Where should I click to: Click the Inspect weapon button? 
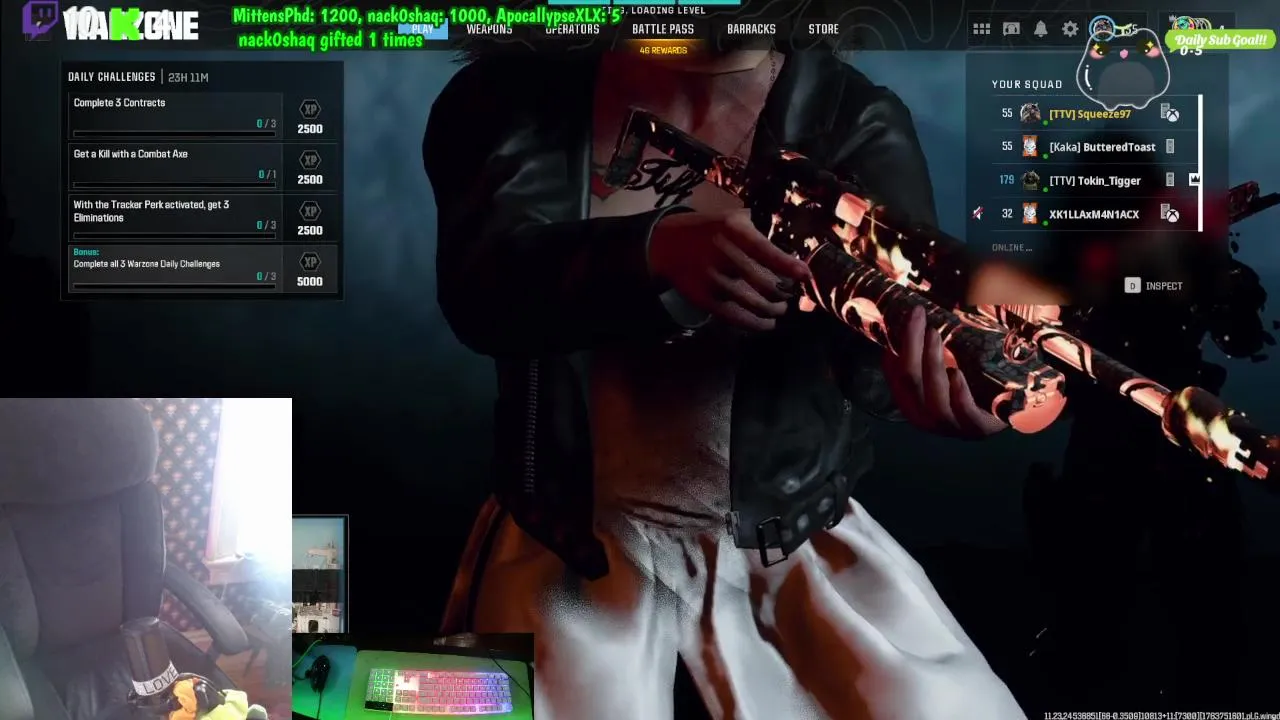(x=1154, y=286)
